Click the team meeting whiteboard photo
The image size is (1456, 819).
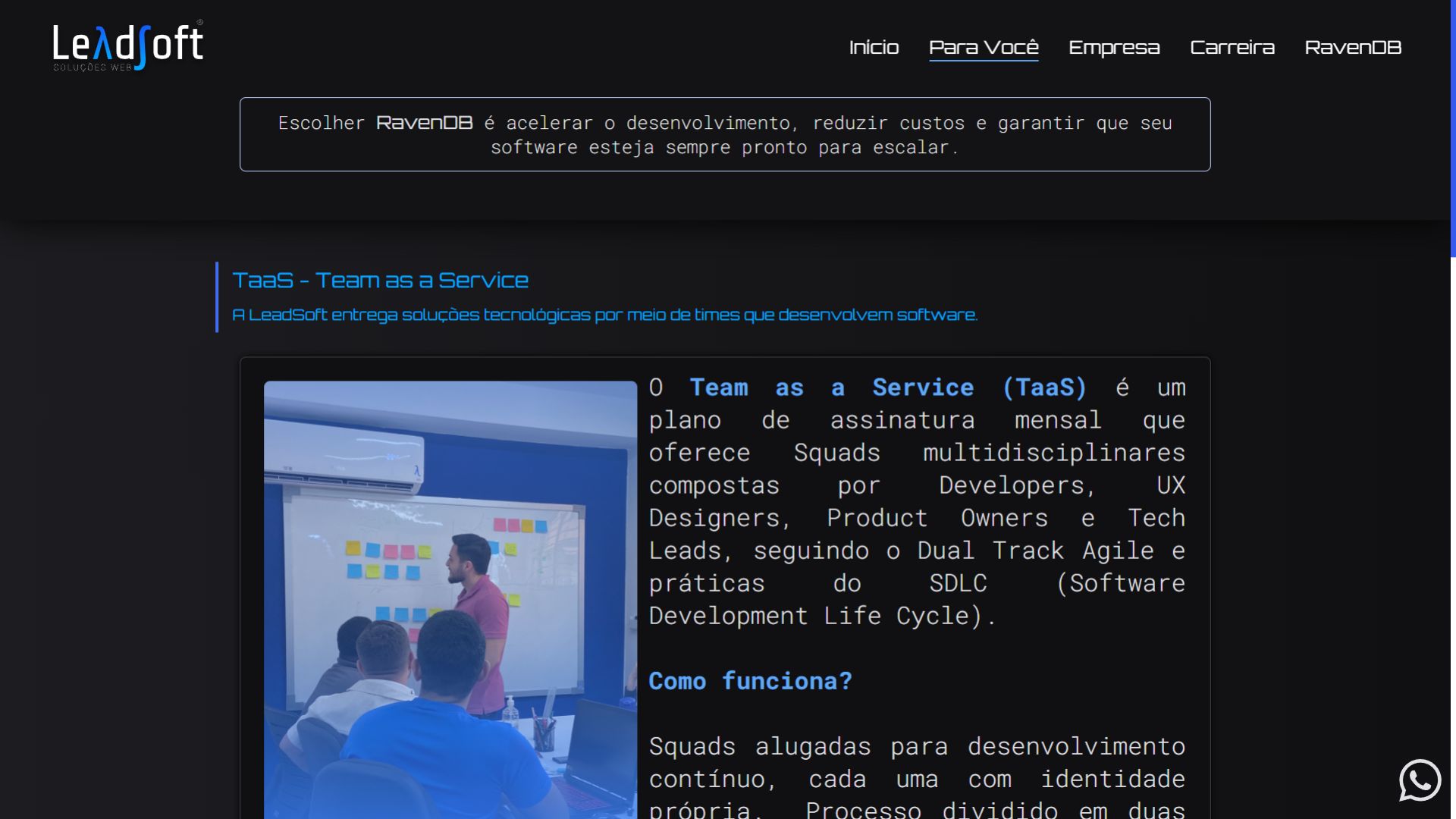click(450, 599)
